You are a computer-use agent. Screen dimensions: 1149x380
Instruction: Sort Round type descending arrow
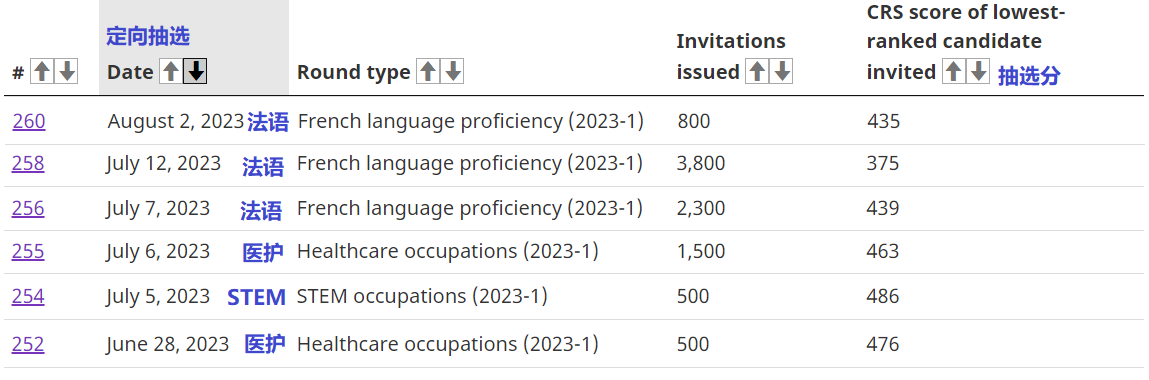(x=452, y=71)
